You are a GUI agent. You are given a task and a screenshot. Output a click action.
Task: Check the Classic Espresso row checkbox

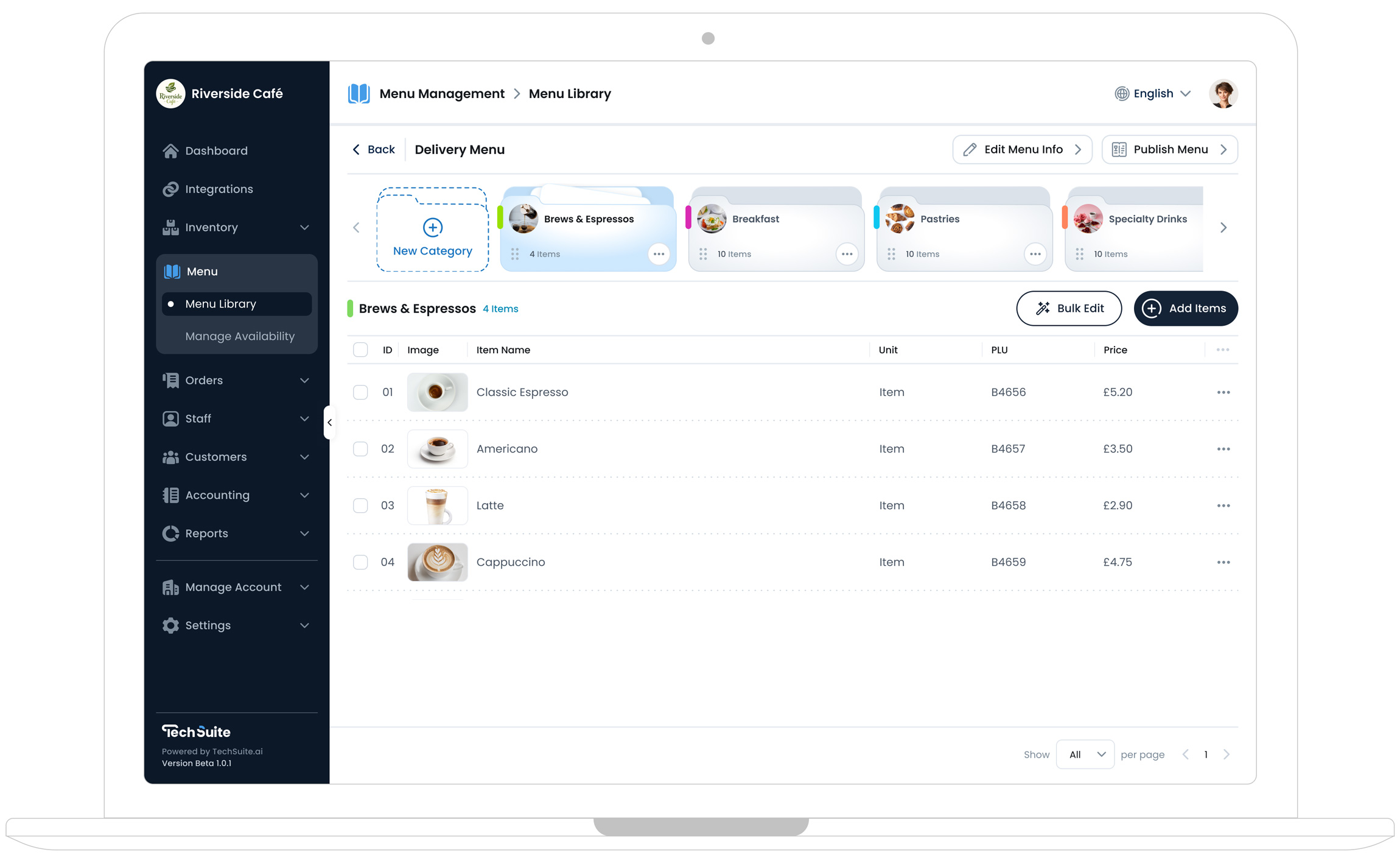tap(360, 392)
